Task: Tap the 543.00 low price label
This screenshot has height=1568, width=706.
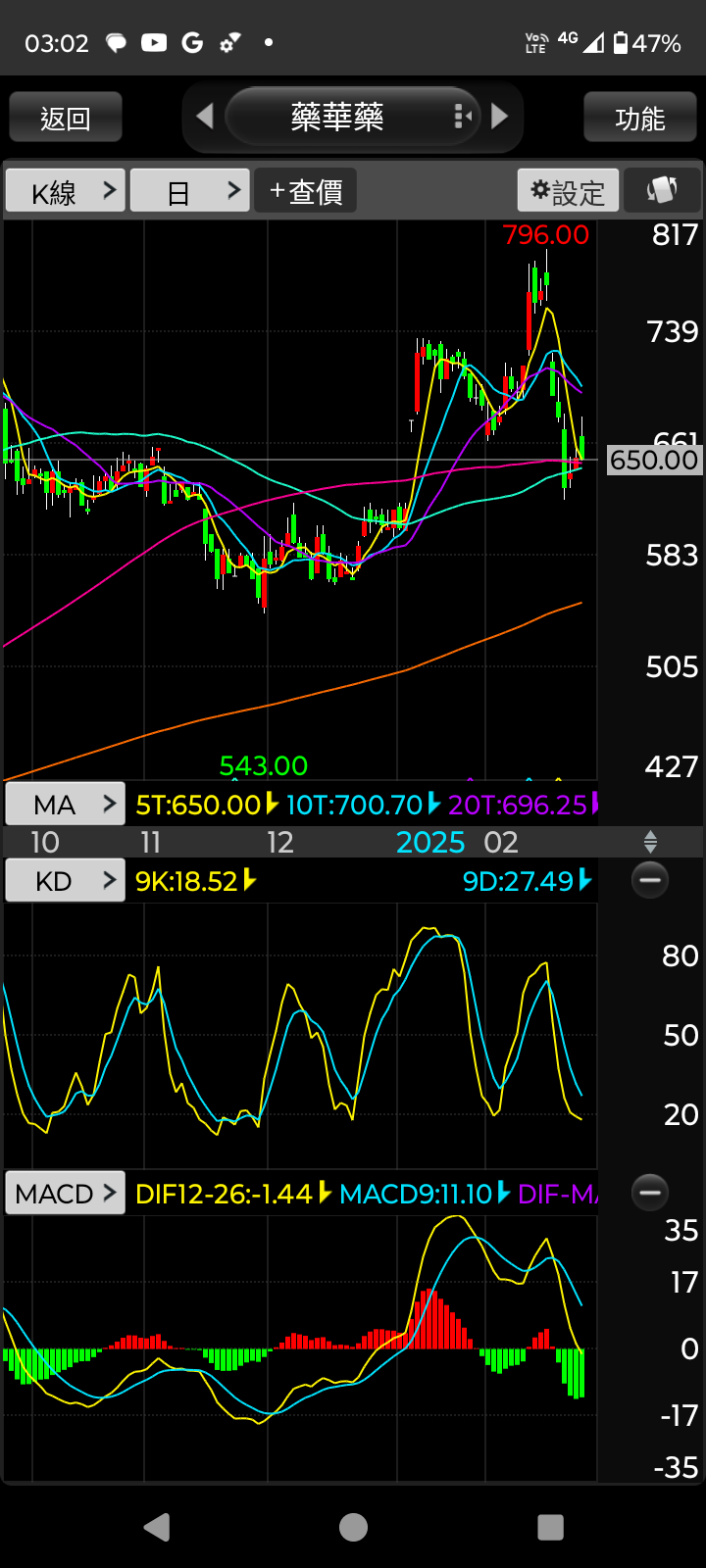Action: point(263,765)
